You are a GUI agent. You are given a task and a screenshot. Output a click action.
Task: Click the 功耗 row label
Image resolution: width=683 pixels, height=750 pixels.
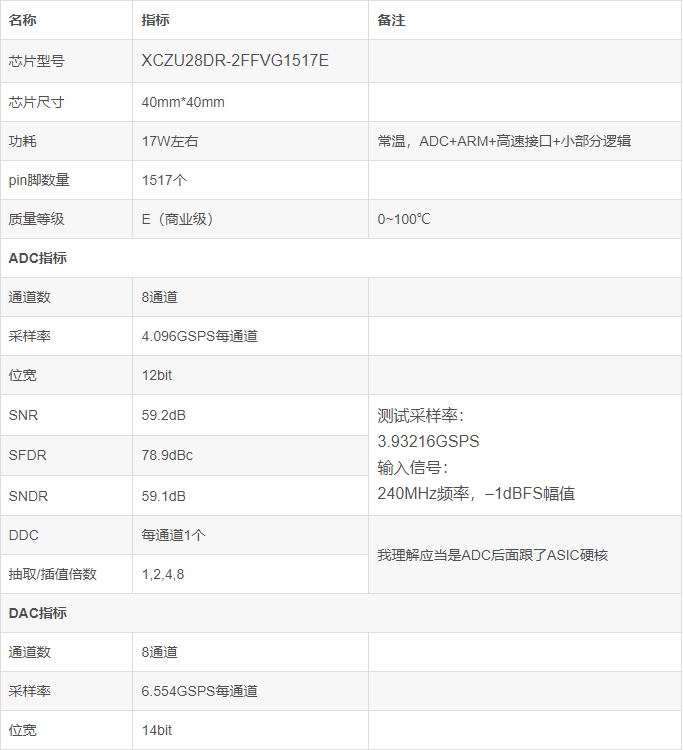point(22,141)
